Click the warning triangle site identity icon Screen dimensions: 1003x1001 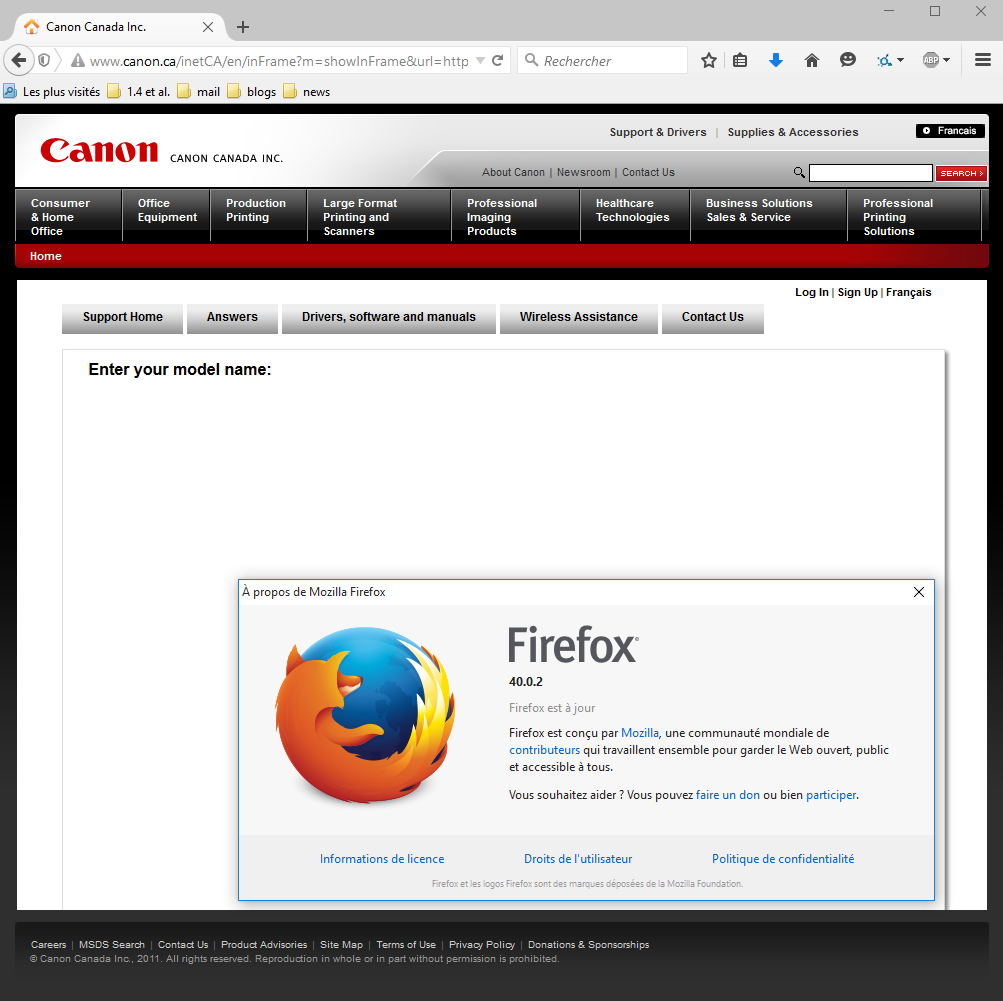tap(77, 61)
